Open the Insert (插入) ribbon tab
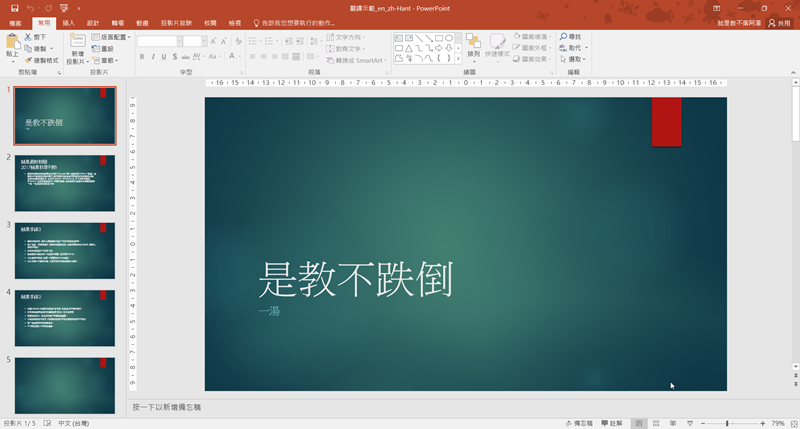 [68, 22]
